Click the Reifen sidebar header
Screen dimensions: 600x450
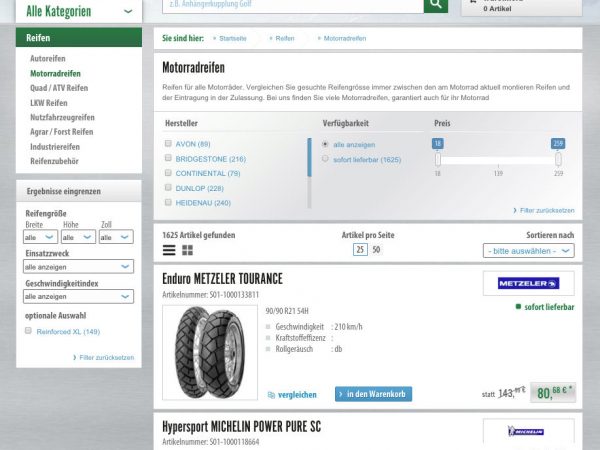(79, 38)
